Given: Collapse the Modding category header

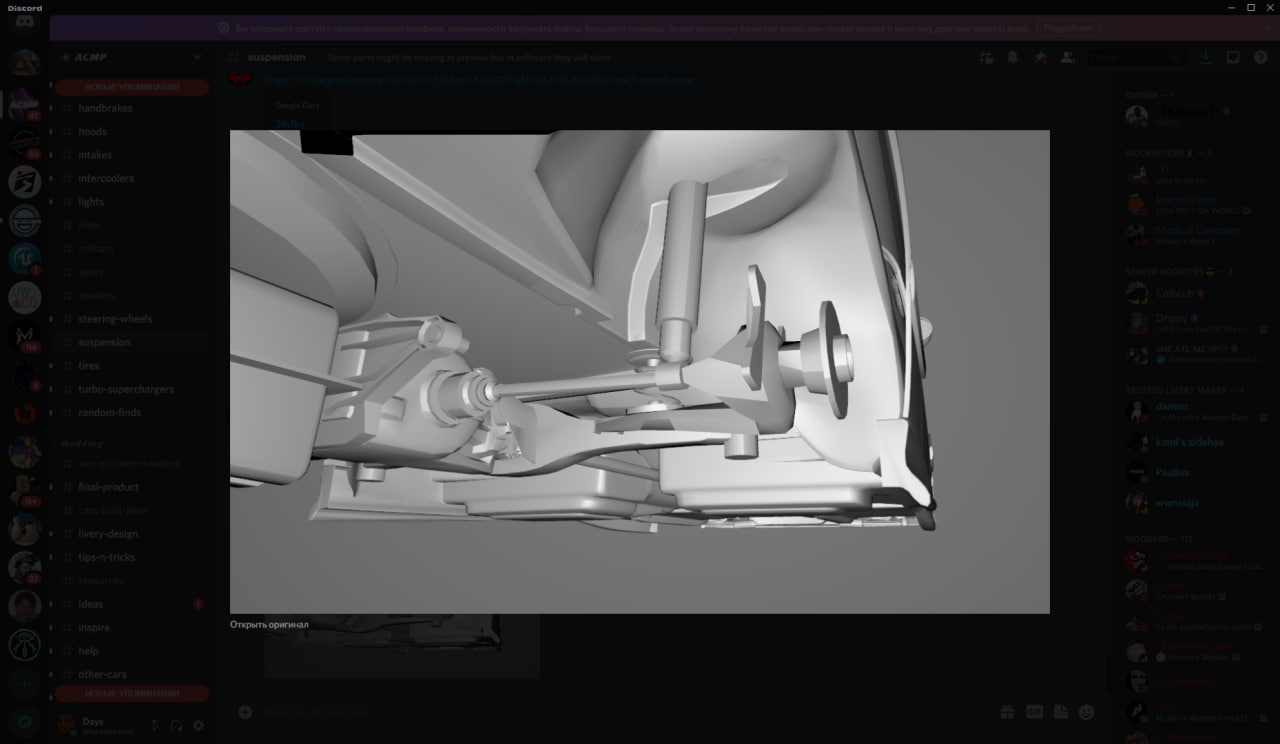Looking at the screenshot, I should click(x=82, y=442).
